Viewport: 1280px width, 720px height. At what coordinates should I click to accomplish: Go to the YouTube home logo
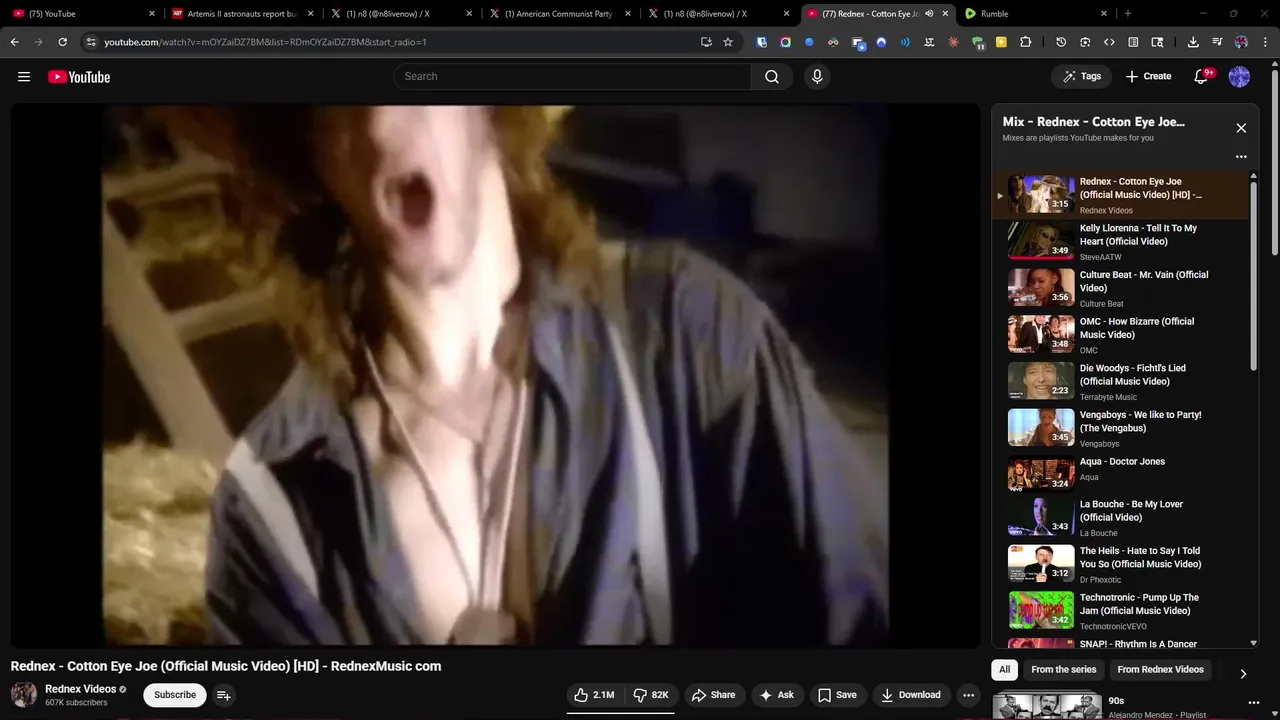click(79, 77)
